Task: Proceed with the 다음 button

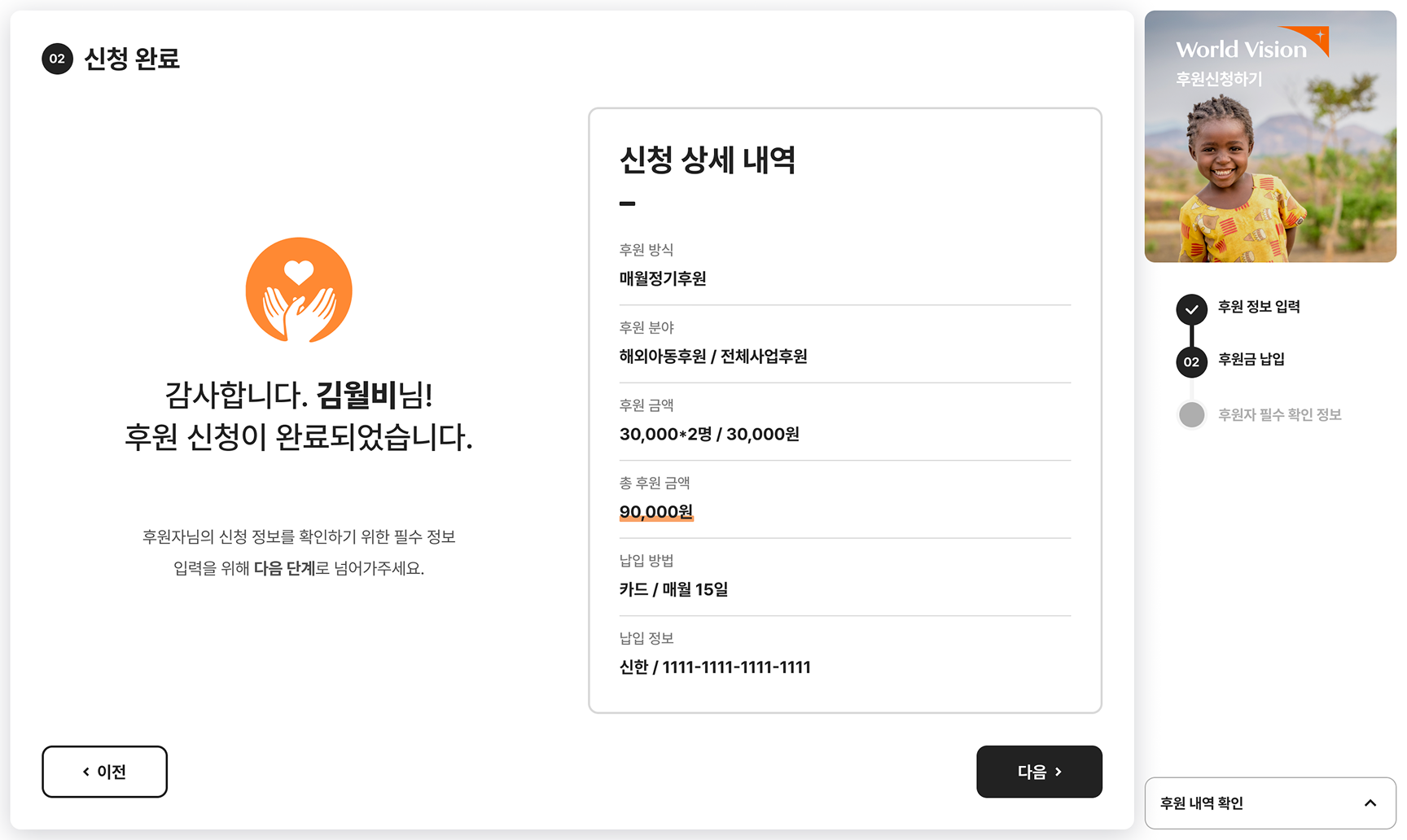Action: [x=1039, y=772]
